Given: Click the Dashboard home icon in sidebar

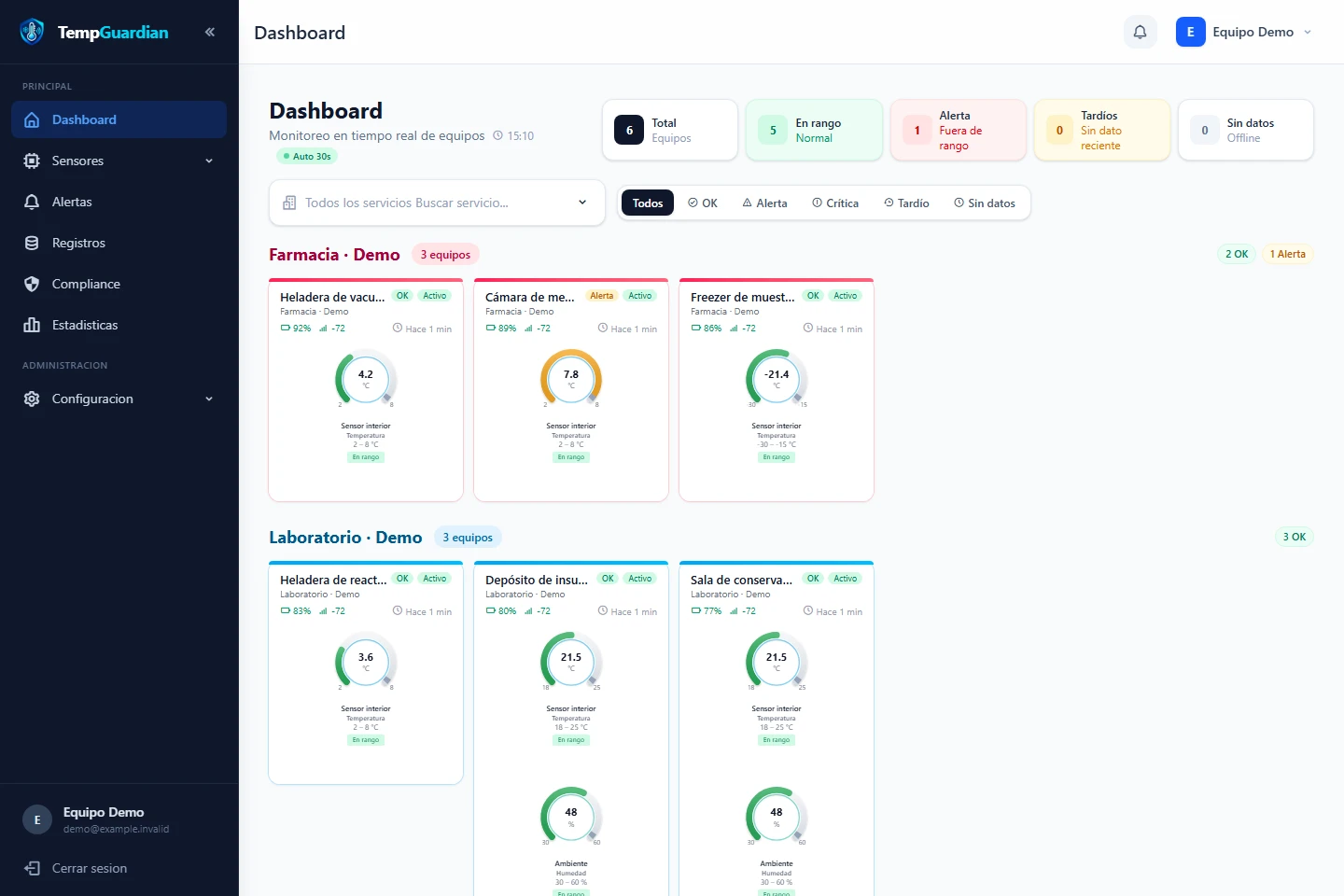Looking at the screenshot, I should [x=32, y=119].
